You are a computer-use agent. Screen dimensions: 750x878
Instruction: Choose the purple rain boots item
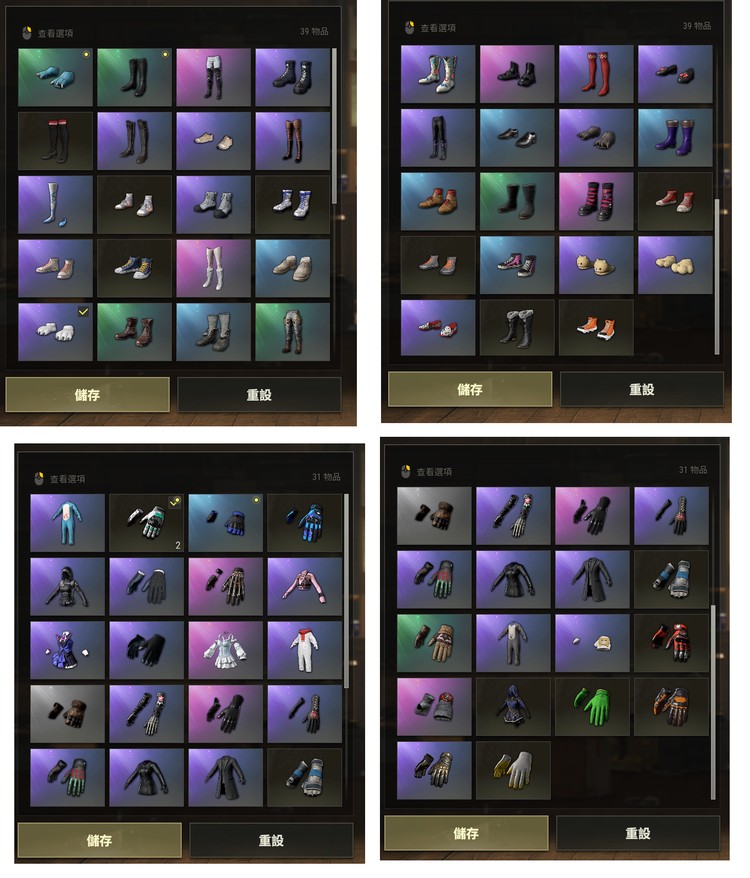click(675, 138)
